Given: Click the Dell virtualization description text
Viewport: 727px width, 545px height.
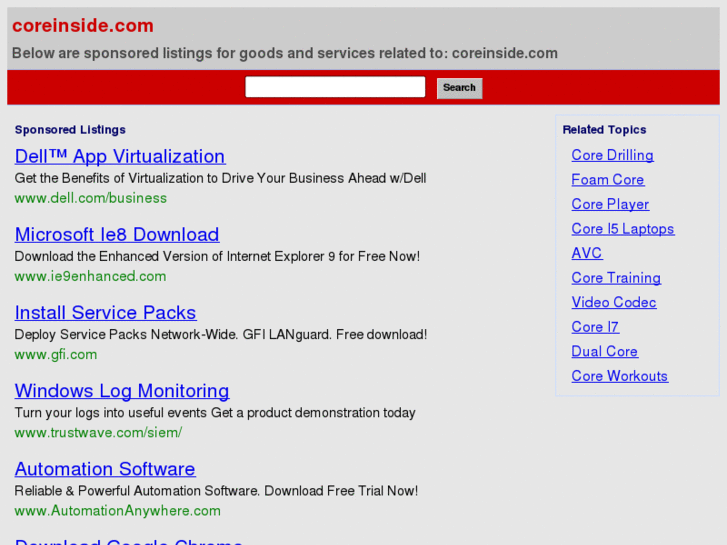Looking at the screenshot, I should pos(220,179).
